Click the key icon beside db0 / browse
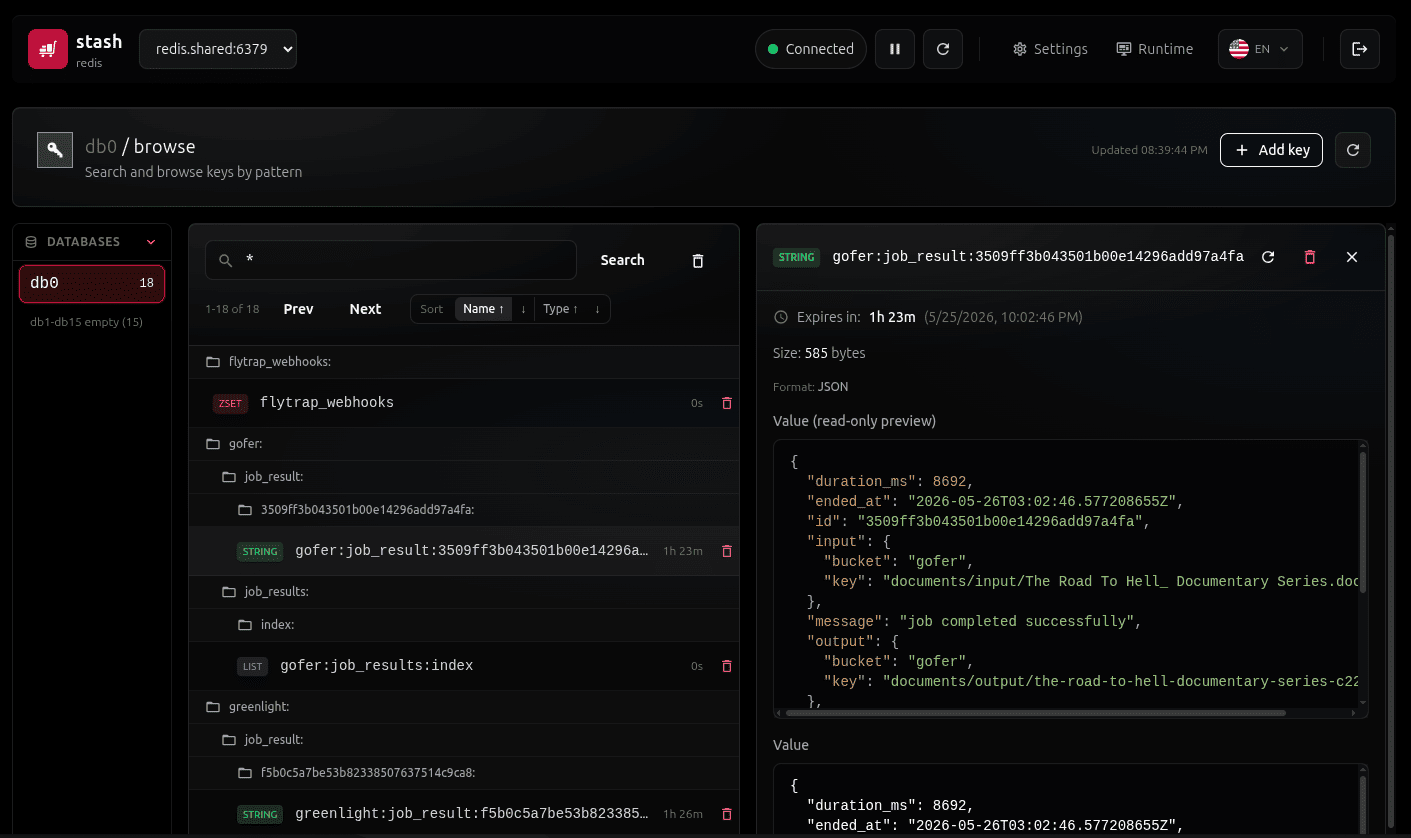1411x838 pixels. point(55,150)
